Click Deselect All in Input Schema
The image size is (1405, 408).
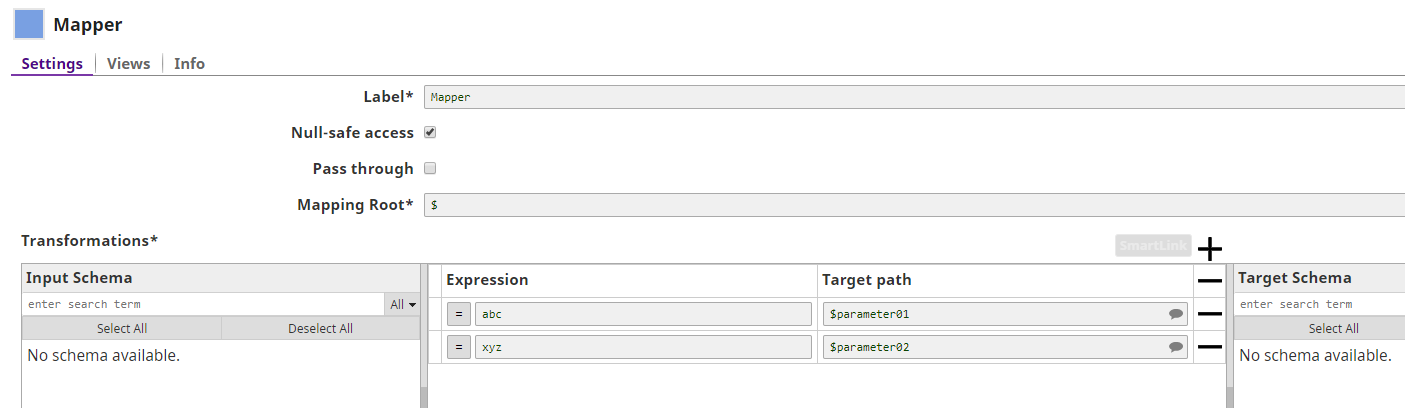click(x=320, y=328)
